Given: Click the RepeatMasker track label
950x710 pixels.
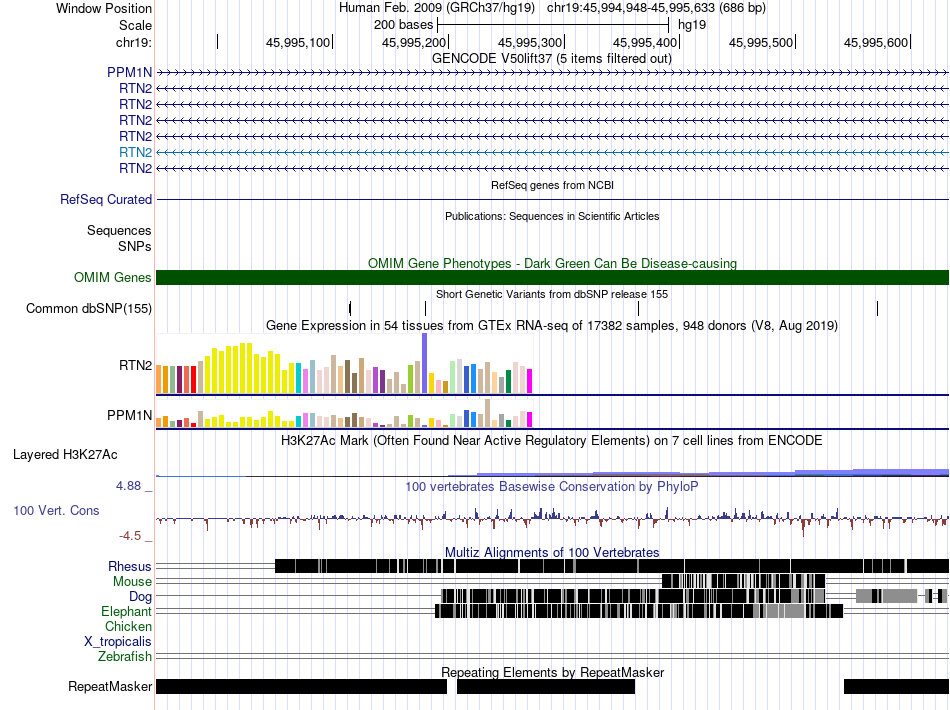Looking at the screenshot, I should click(110, 686).
